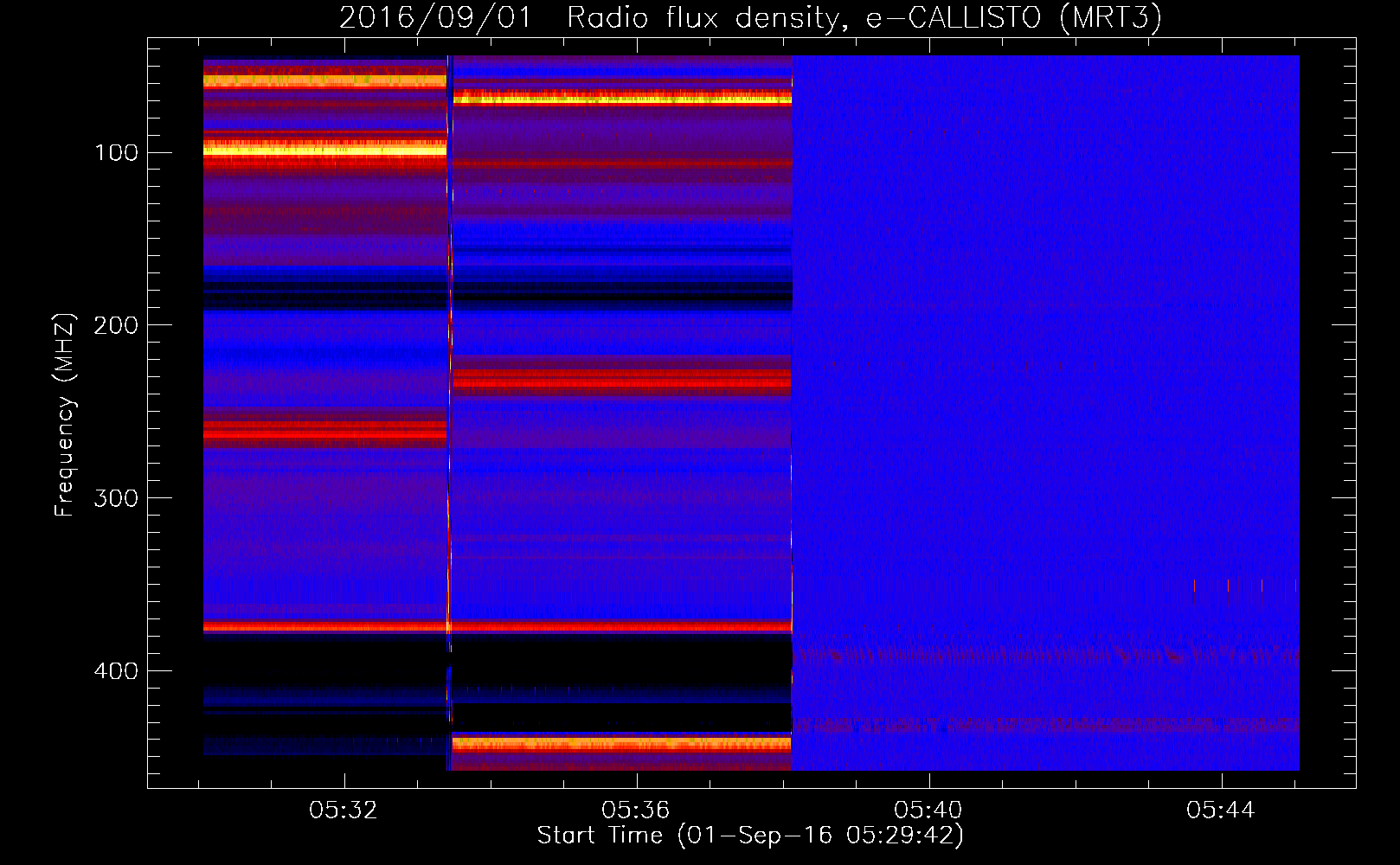Viewport: 1400px width, 865px height.
Task: Click the 400 frequency tick label
Action: (x=117, y=671)
